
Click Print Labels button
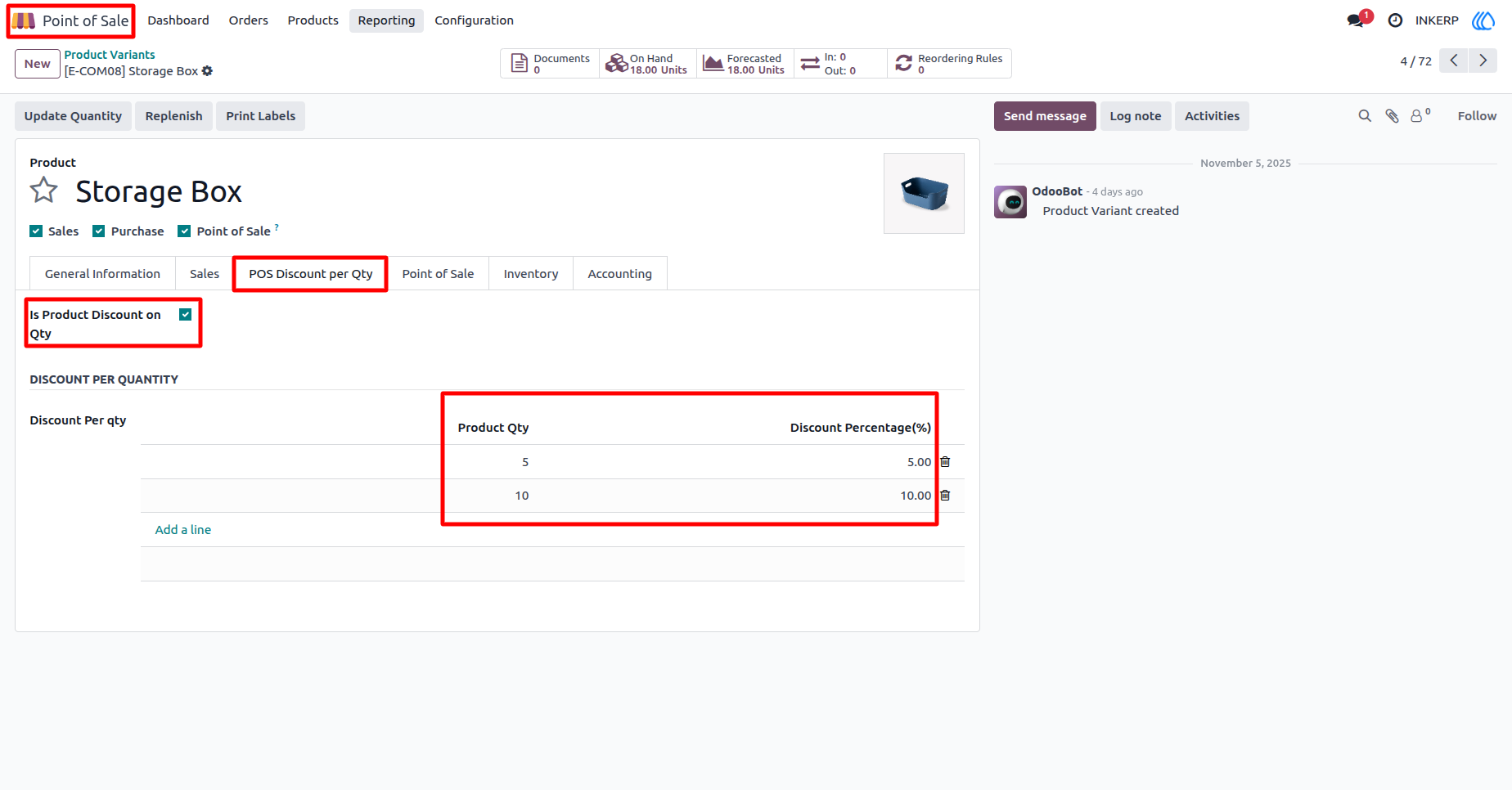261,116
